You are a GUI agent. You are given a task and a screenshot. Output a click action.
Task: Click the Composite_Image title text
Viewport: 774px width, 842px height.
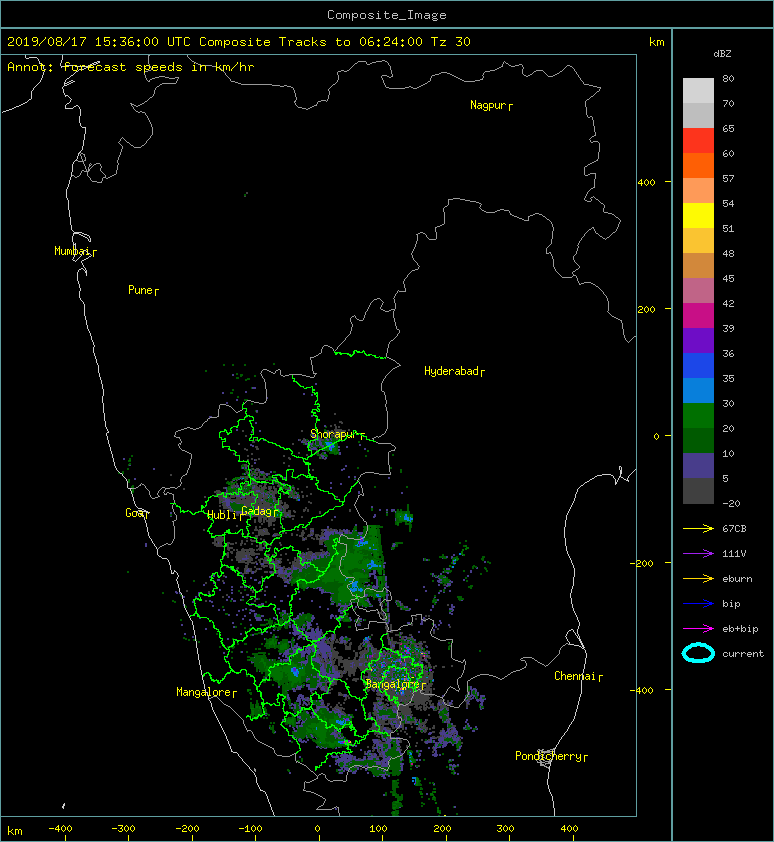(387, 15)
